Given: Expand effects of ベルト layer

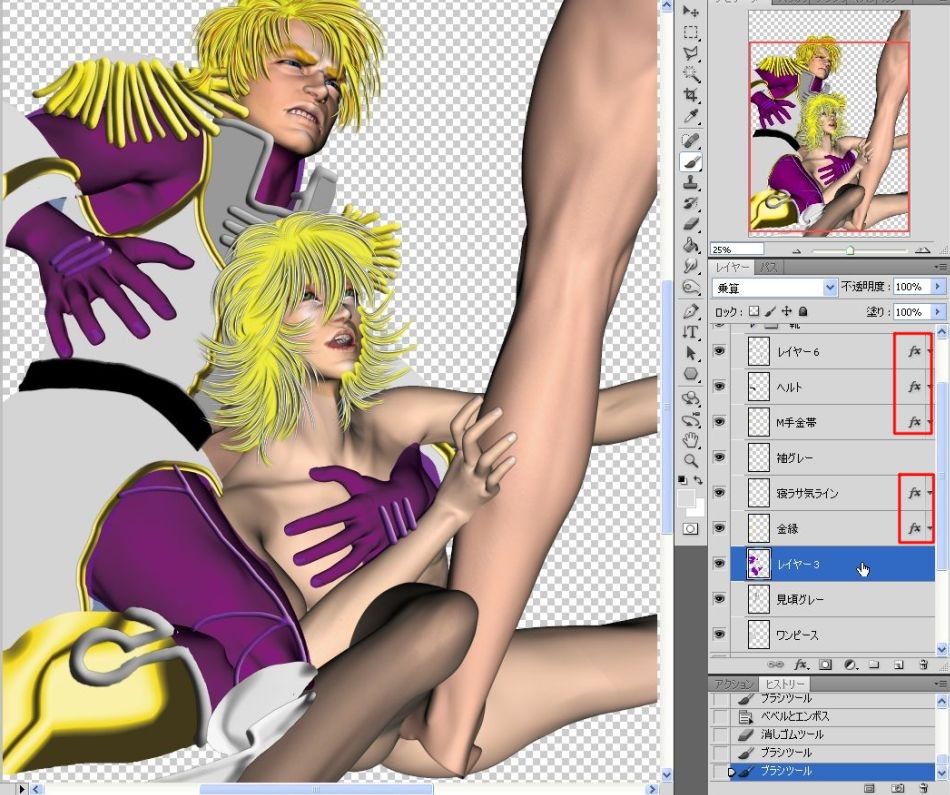Looking at the screenshot, I should [x=930, y=387].
